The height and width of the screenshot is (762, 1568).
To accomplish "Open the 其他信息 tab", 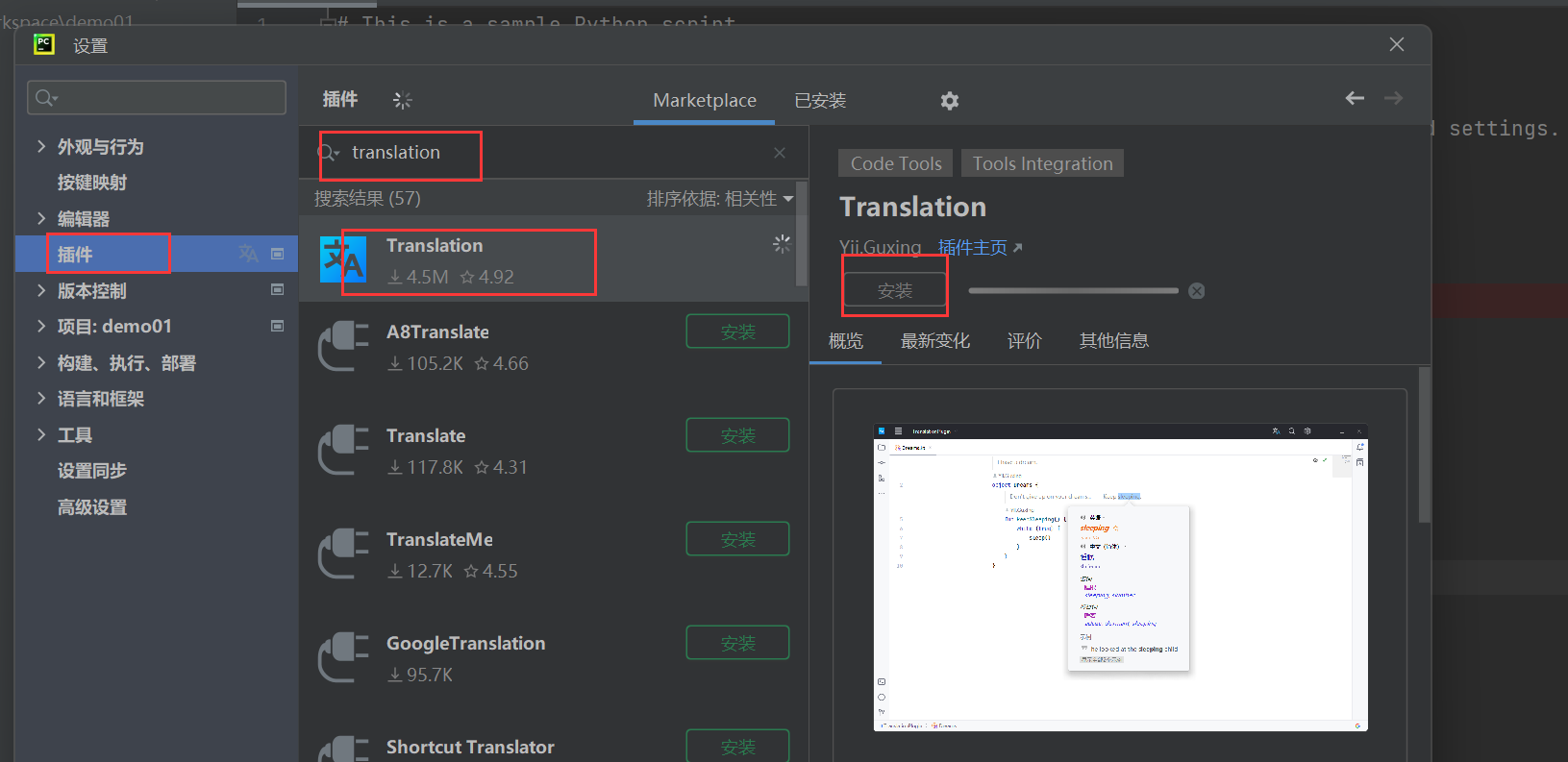I will coord(1113,341).
